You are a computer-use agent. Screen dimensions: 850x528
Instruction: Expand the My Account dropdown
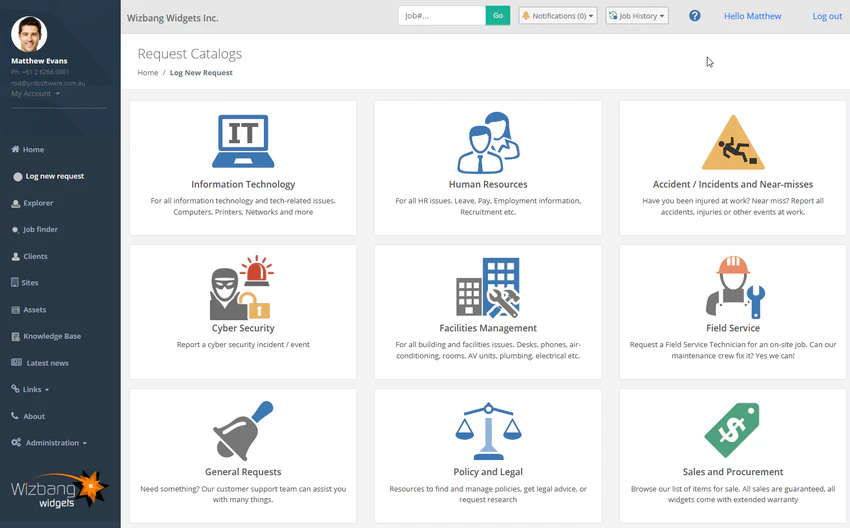point(35,94)
